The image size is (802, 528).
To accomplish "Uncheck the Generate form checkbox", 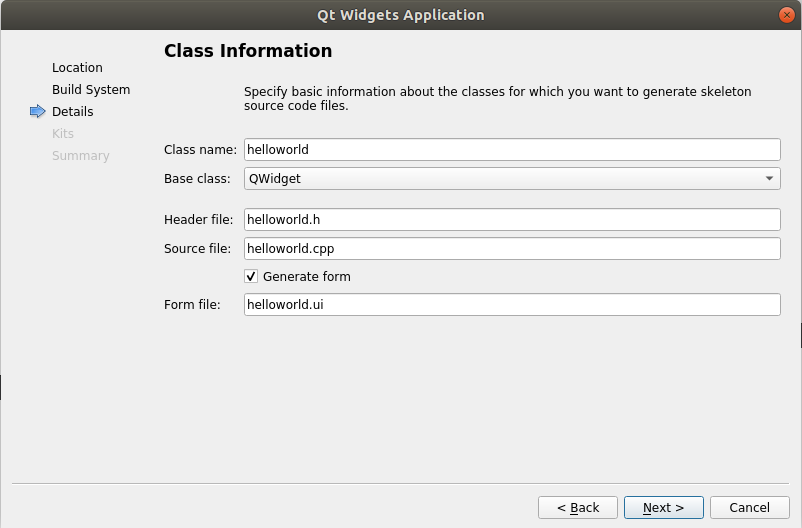I will pyautogui.click(x=252, y=276).
